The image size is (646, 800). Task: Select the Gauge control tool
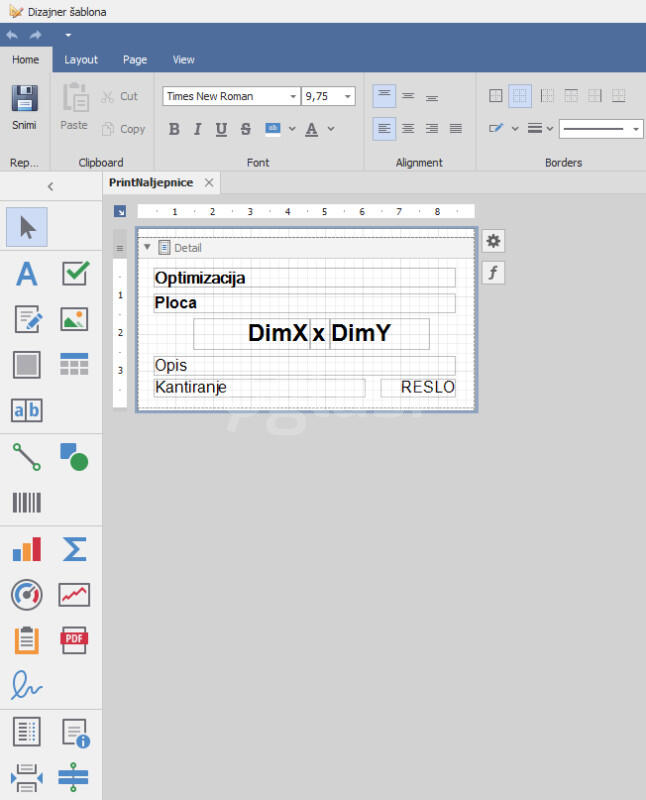tap(27, 594)
